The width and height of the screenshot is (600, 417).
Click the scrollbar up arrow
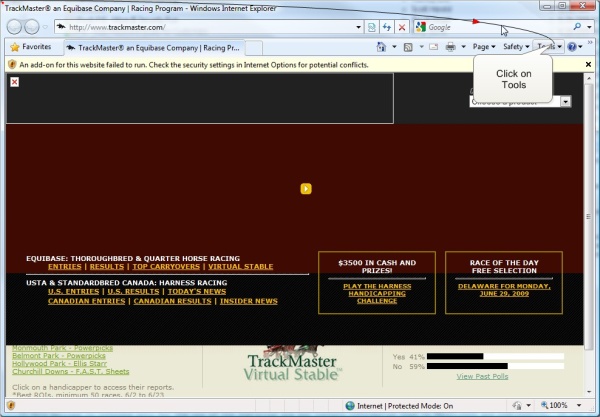589,78
